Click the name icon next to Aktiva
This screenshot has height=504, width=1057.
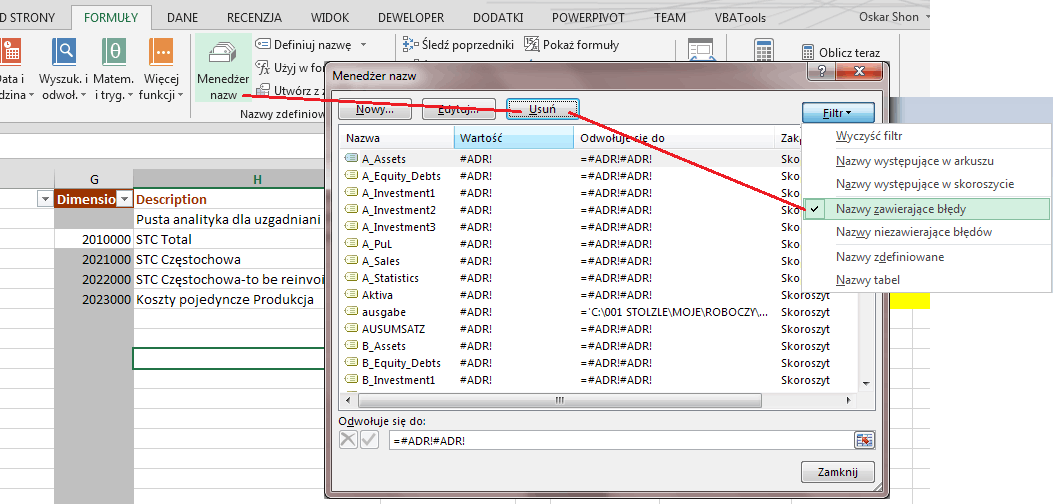click(x=351, y=294)
